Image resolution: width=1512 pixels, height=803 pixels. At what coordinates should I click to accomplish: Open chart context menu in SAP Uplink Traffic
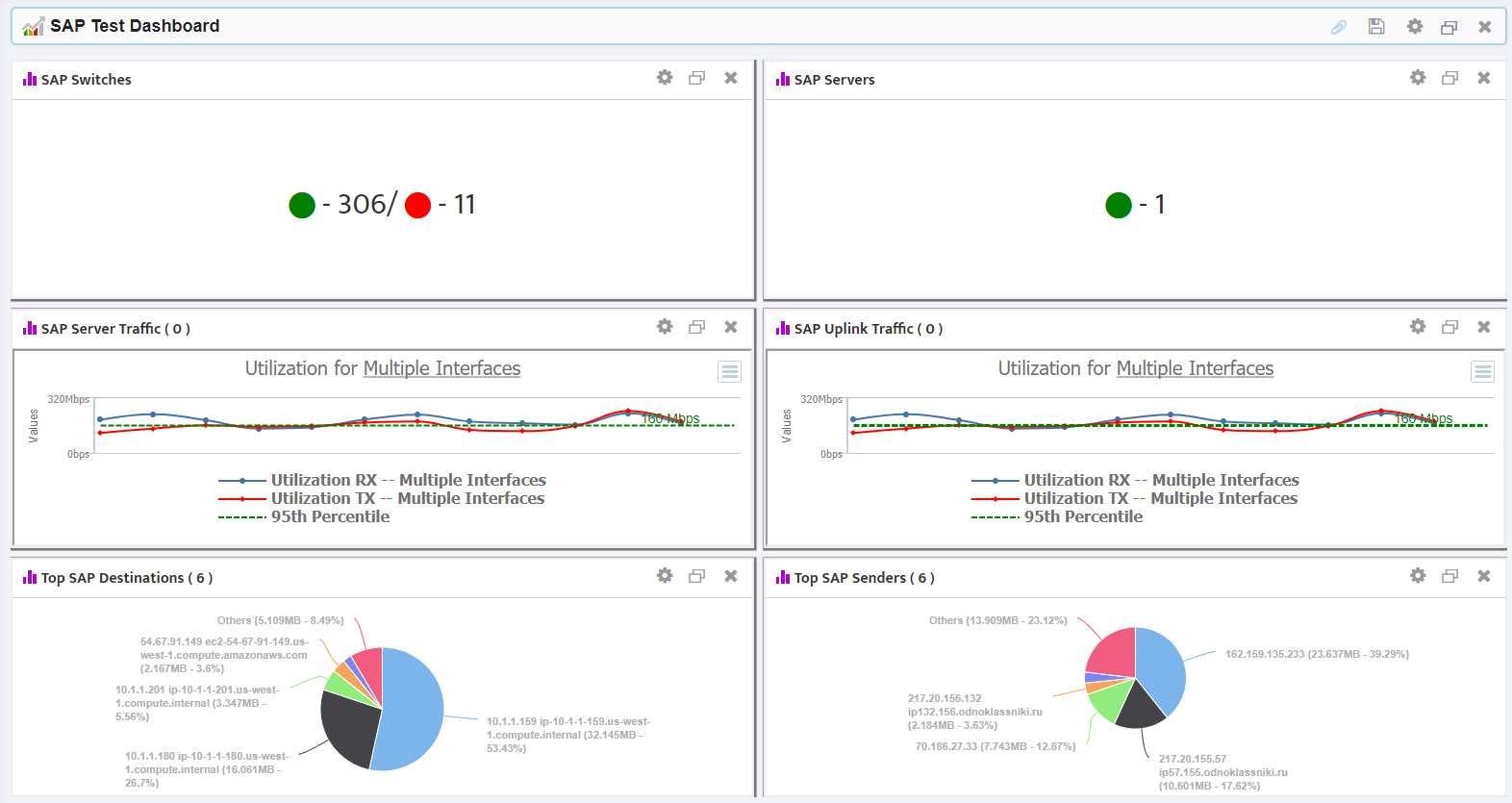click(1483, 372)
